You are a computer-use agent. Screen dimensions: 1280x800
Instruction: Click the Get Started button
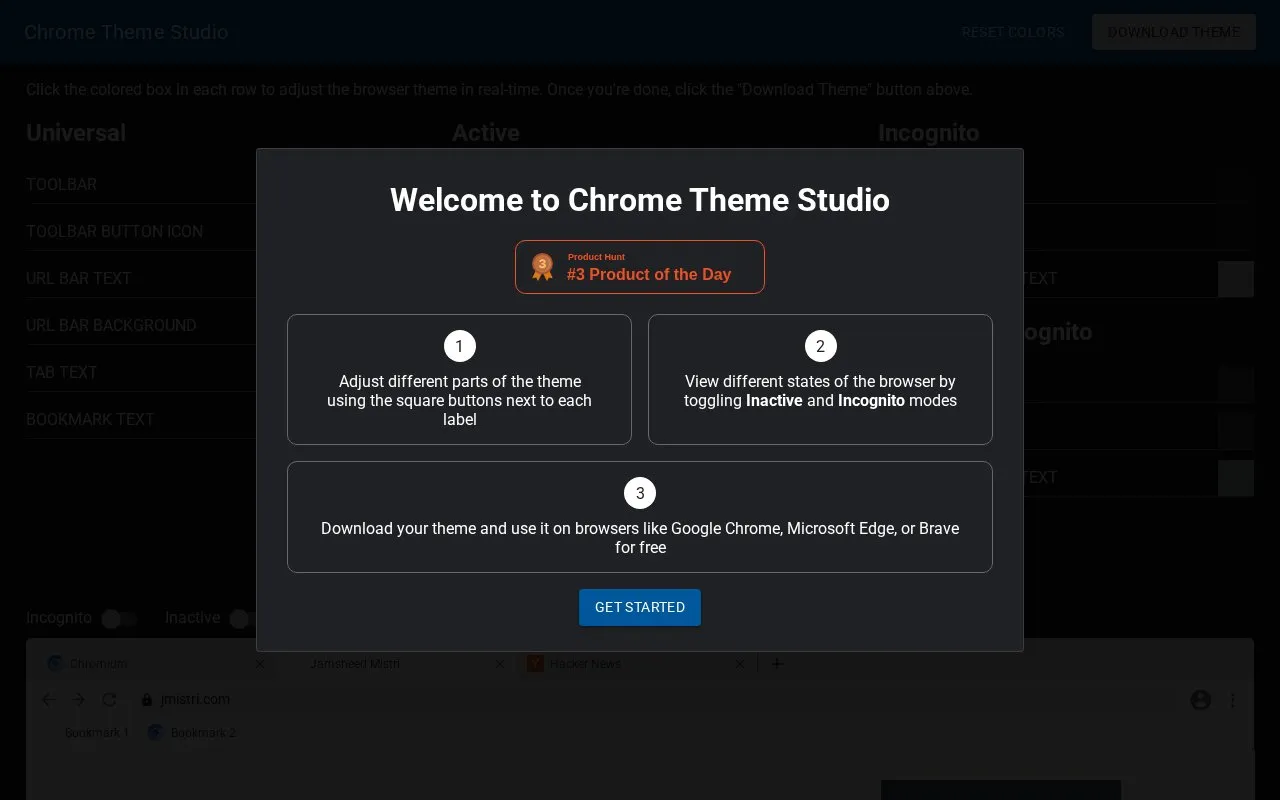[x=640, y=607]
